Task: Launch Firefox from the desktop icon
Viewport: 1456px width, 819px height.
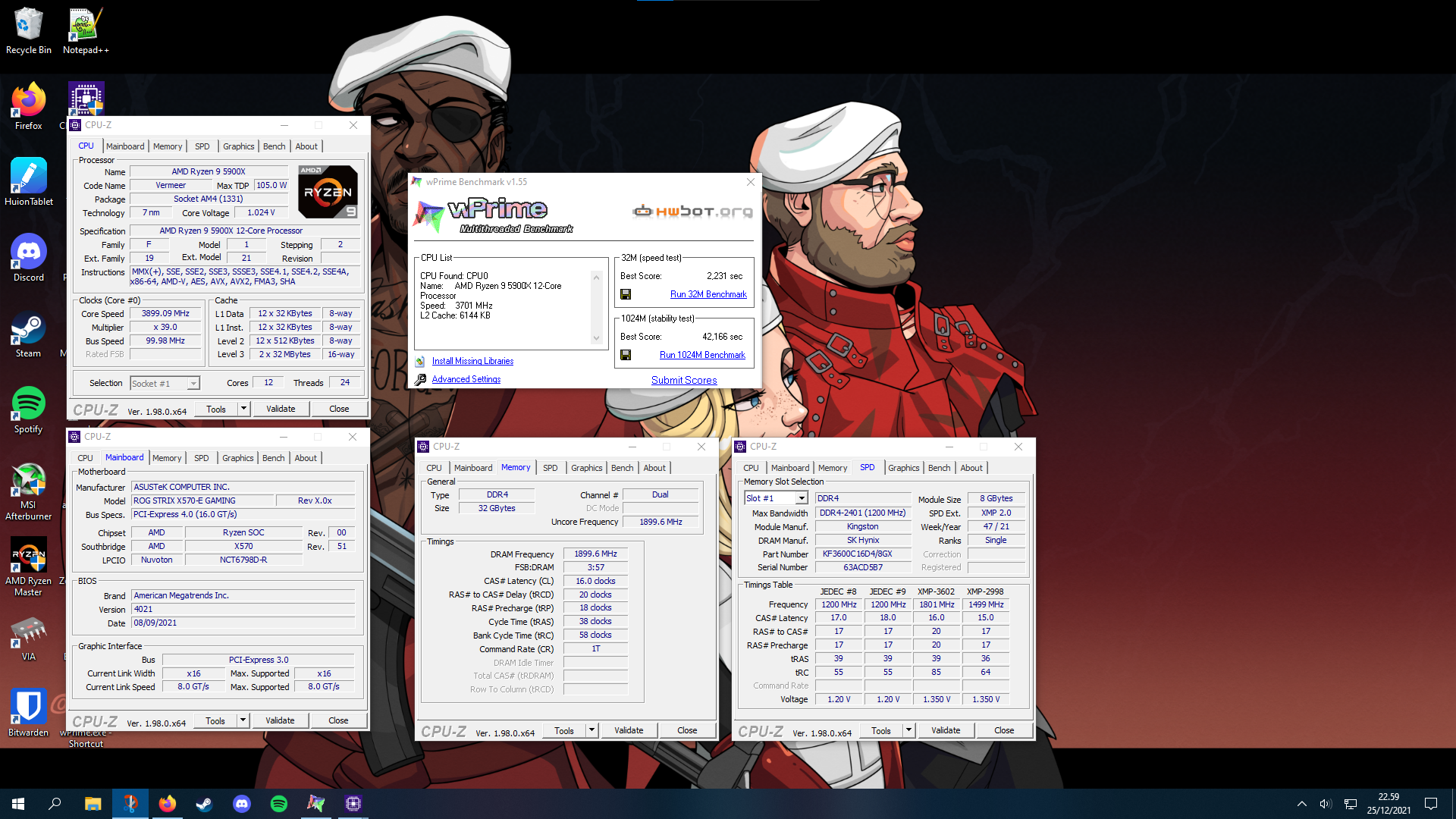Action: click(28, 106)
